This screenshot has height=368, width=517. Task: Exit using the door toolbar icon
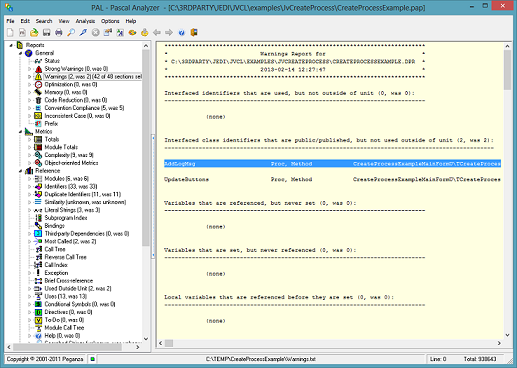click(194, 32)
